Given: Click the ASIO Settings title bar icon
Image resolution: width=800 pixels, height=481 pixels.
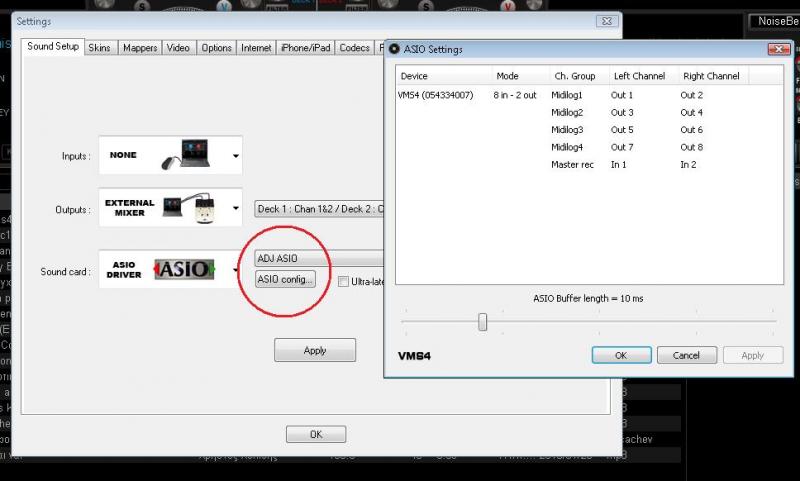Looking at the screenshot, I should (x=394, y=49).
